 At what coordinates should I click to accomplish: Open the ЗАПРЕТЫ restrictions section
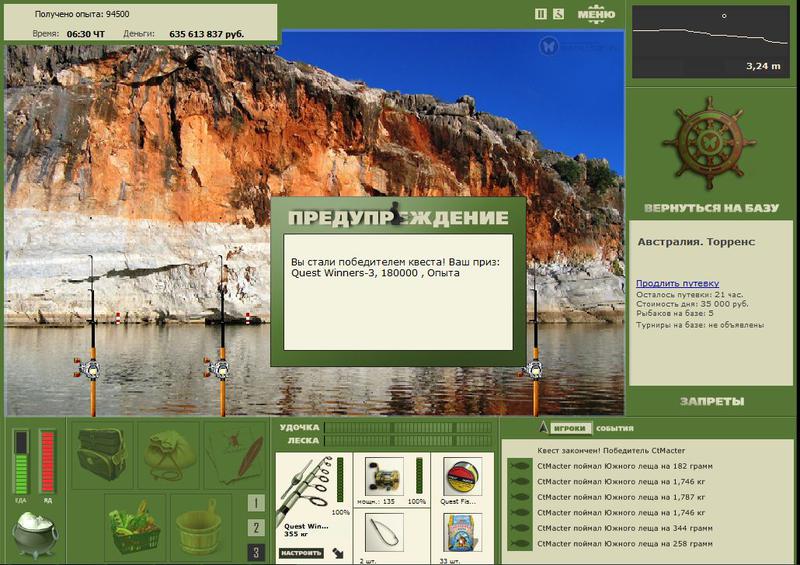[712, 402]
